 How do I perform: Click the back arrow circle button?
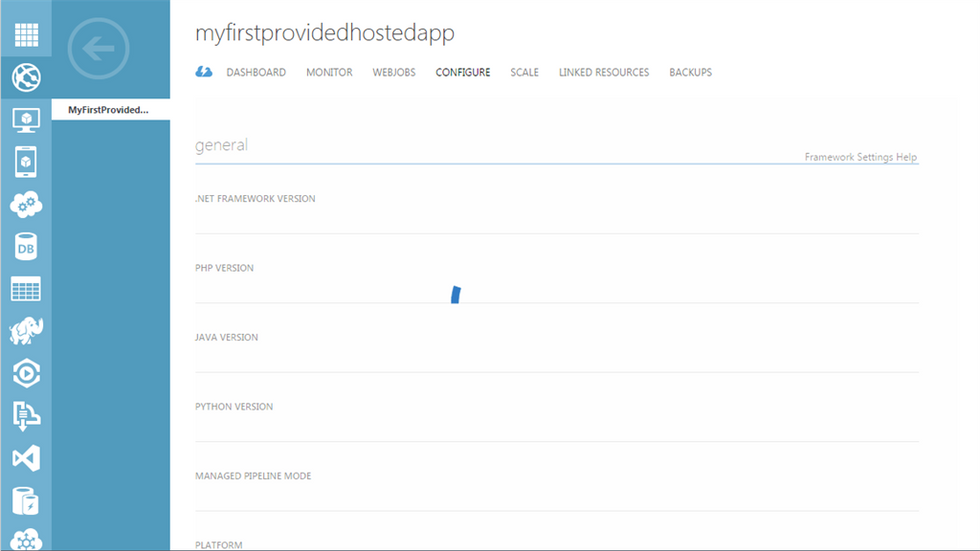pyautogui.click(x=98, y=49)
